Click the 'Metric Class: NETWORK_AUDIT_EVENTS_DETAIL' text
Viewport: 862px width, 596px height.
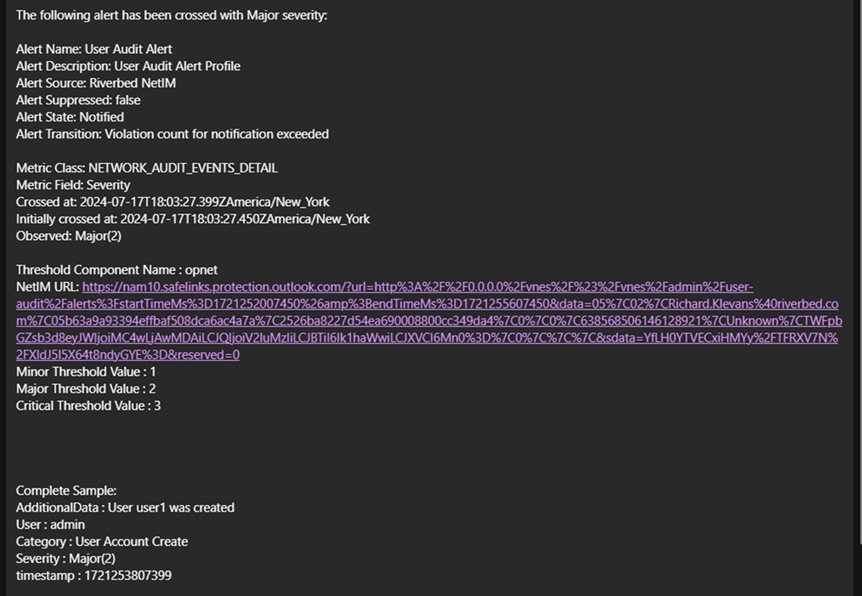[146, 168]
